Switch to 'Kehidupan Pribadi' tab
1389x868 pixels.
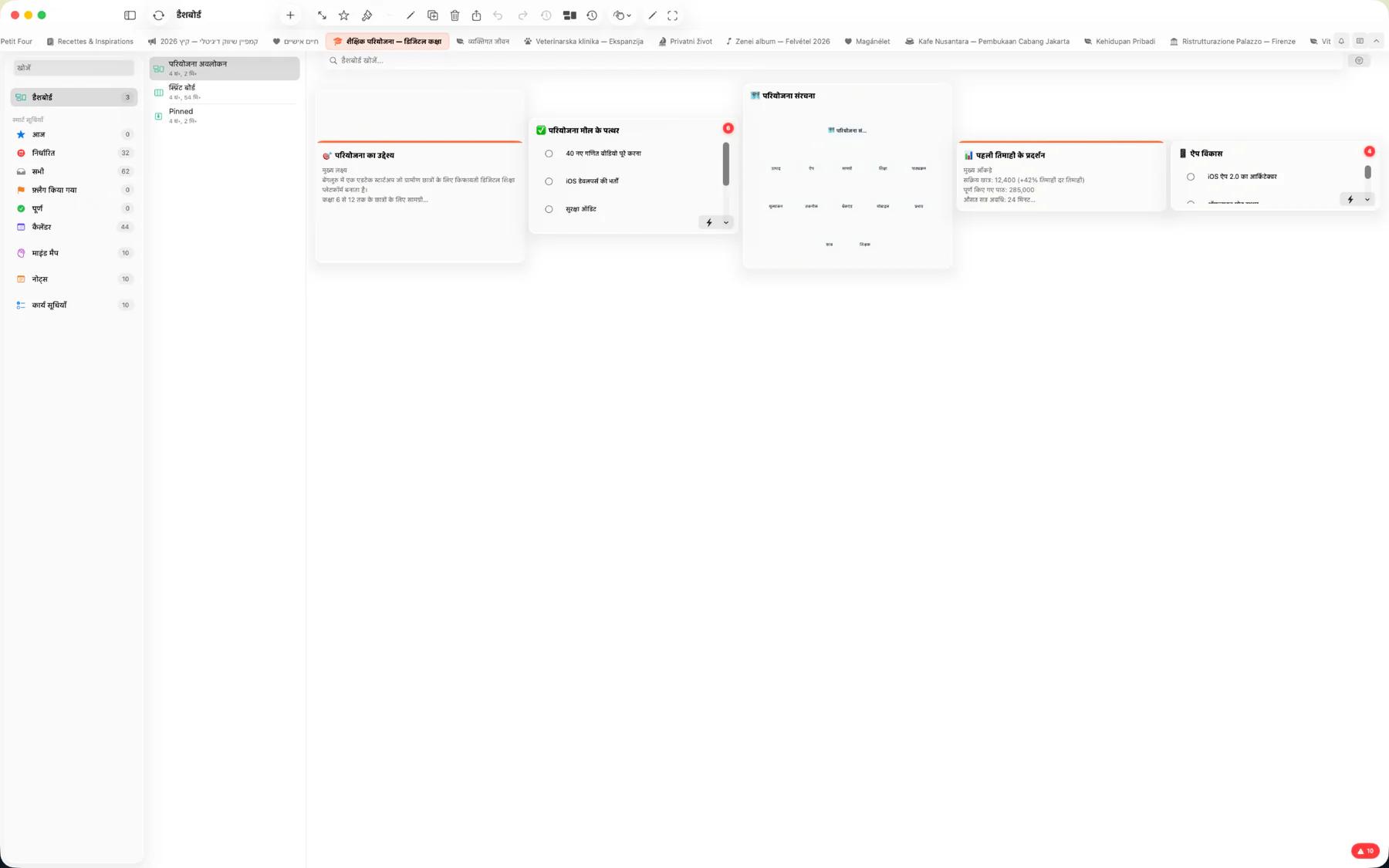(1119, 42)
